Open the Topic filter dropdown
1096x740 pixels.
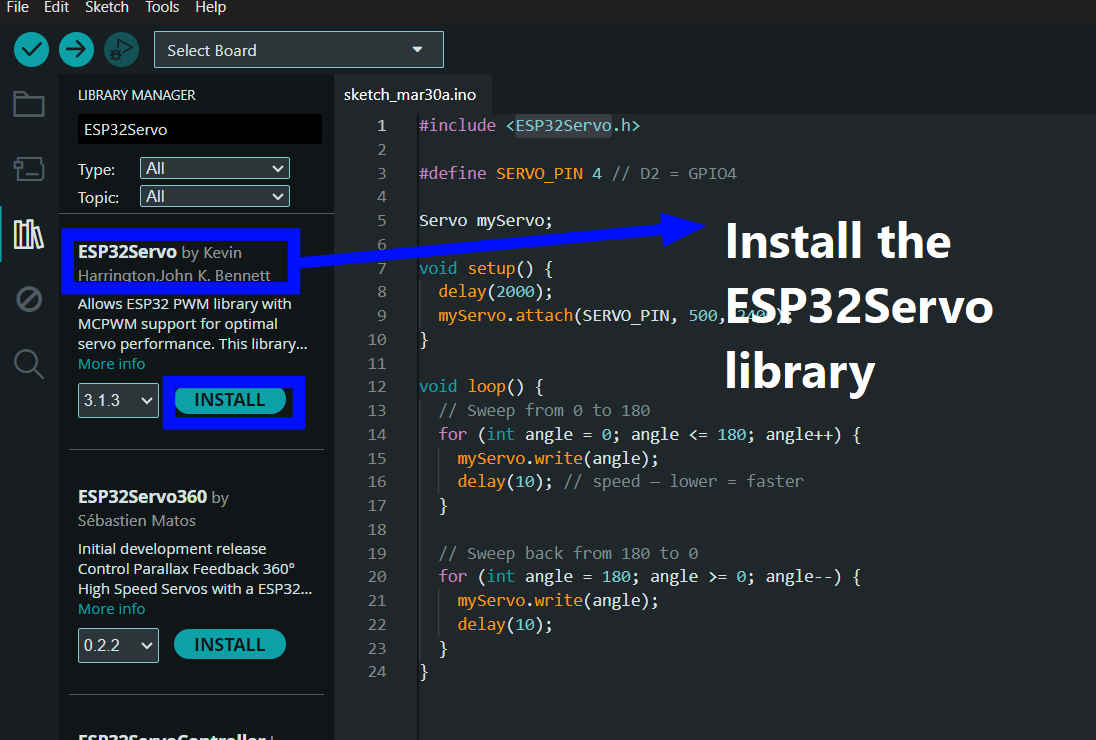(x=215, y=196)
